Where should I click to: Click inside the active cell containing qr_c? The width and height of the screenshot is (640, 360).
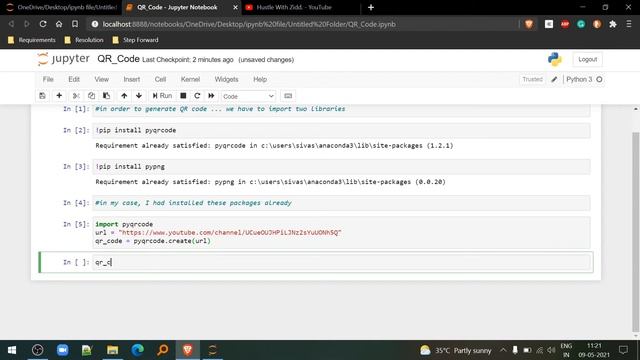[x=341, y=262]
